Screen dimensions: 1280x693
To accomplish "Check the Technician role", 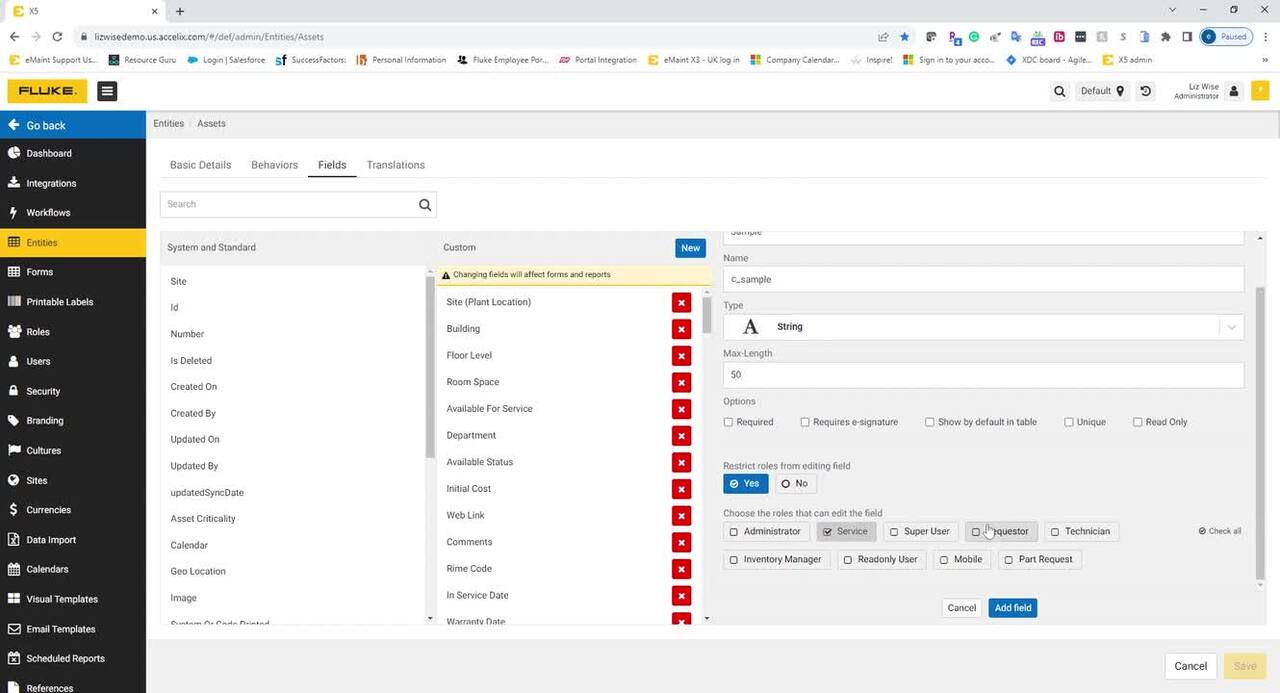I will [x=1081, y=532].
